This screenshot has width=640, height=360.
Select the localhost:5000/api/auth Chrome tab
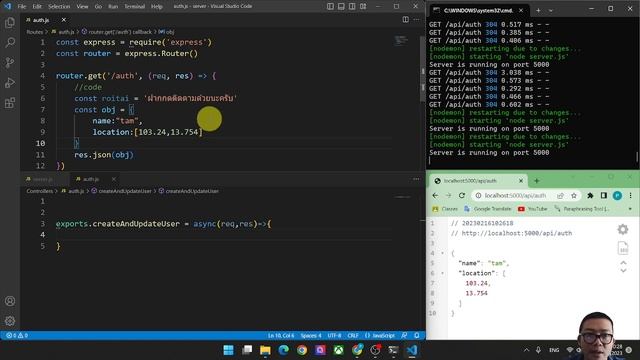pos(478,181)
